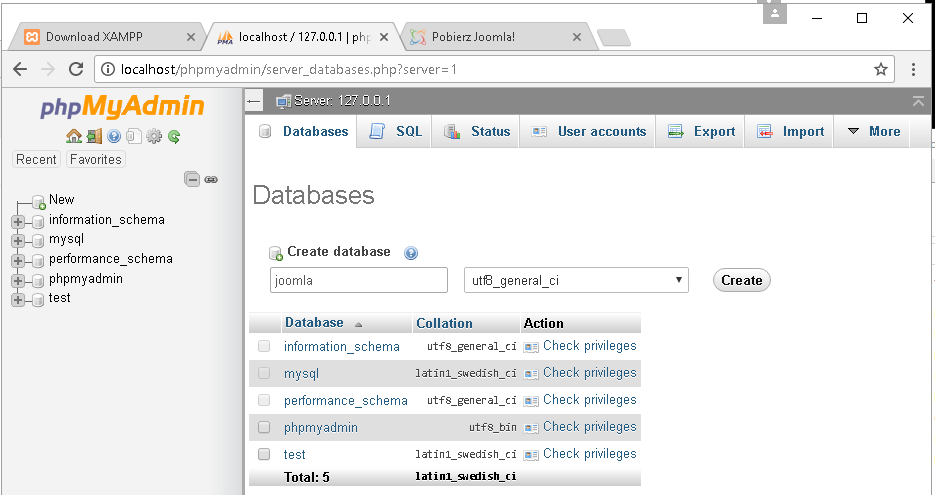The width and height of the screenshot is (935, 495).
Task: Open a new browser tab button
Action: (614, 38)
